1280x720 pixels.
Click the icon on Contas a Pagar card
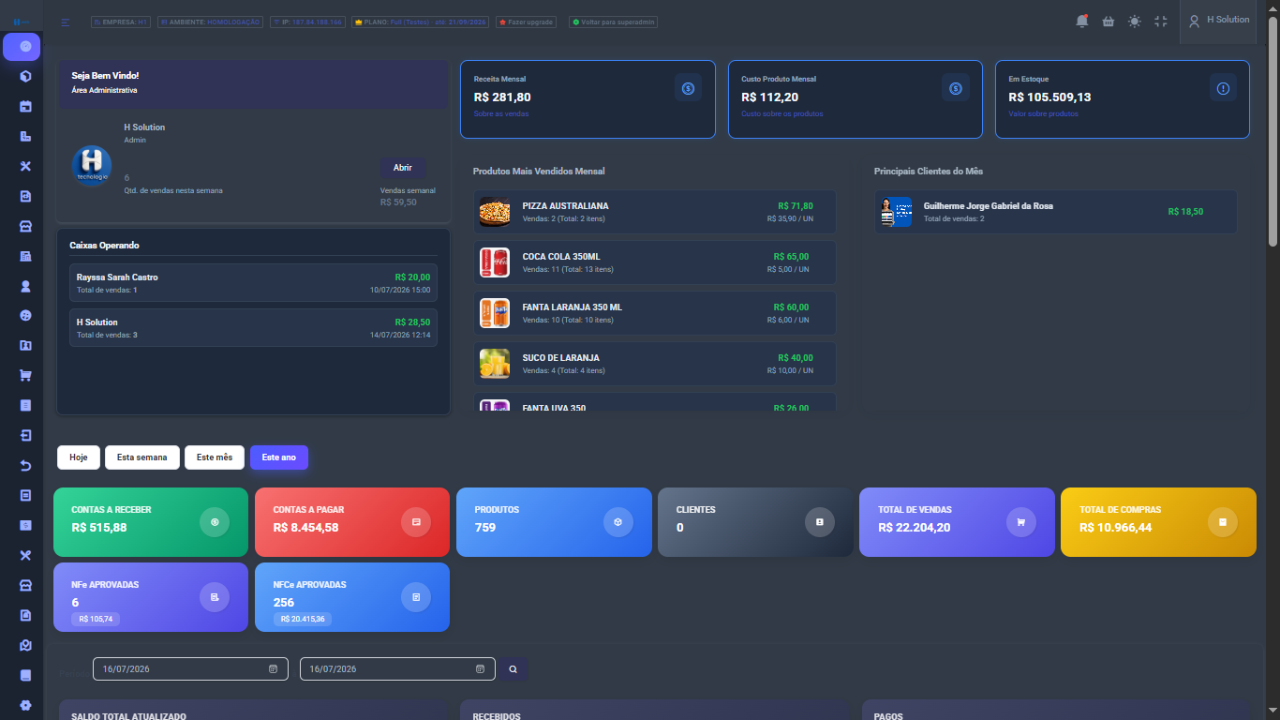pyautogui.click(x=415, y=522)
